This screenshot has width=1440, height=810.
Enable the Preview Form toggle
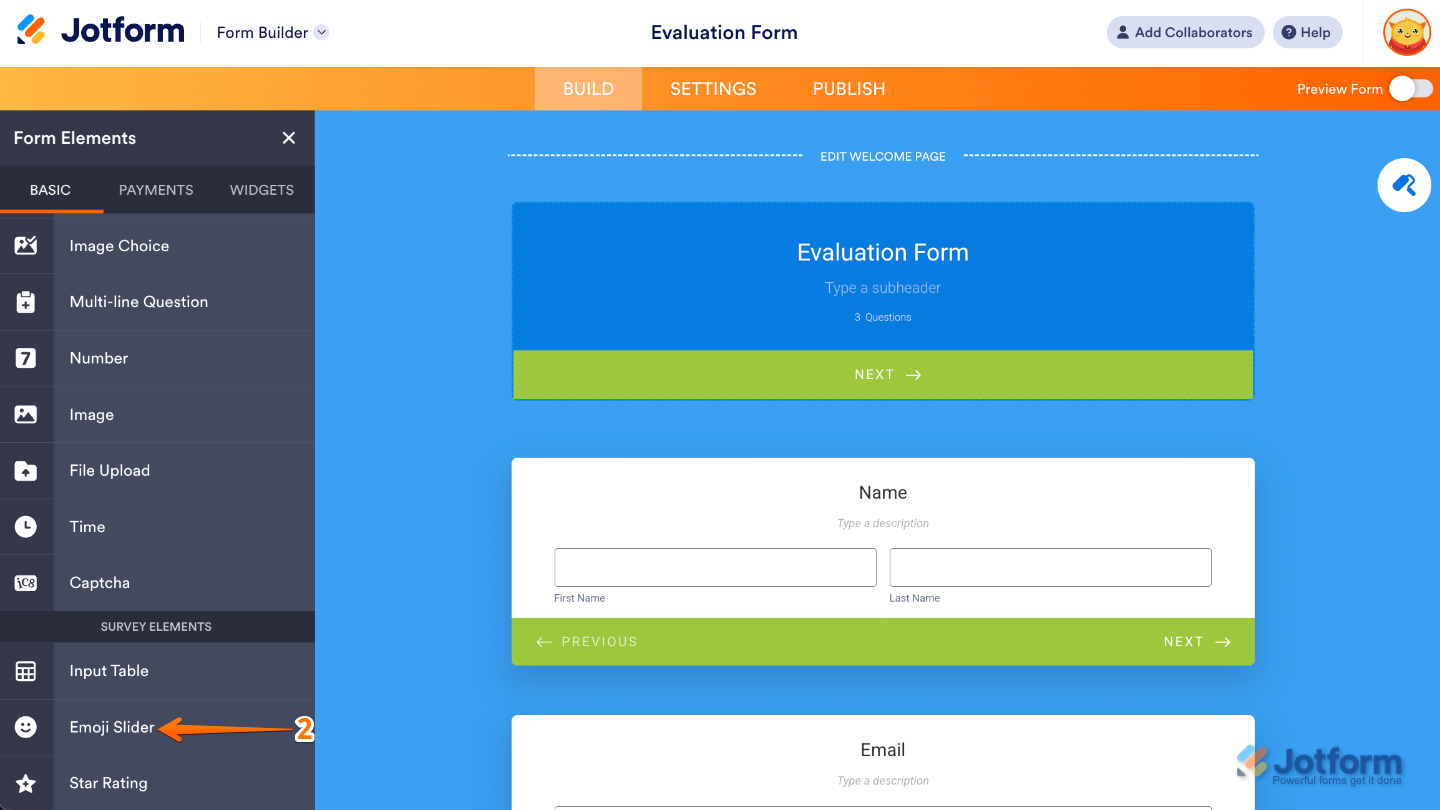[1411, 88]
